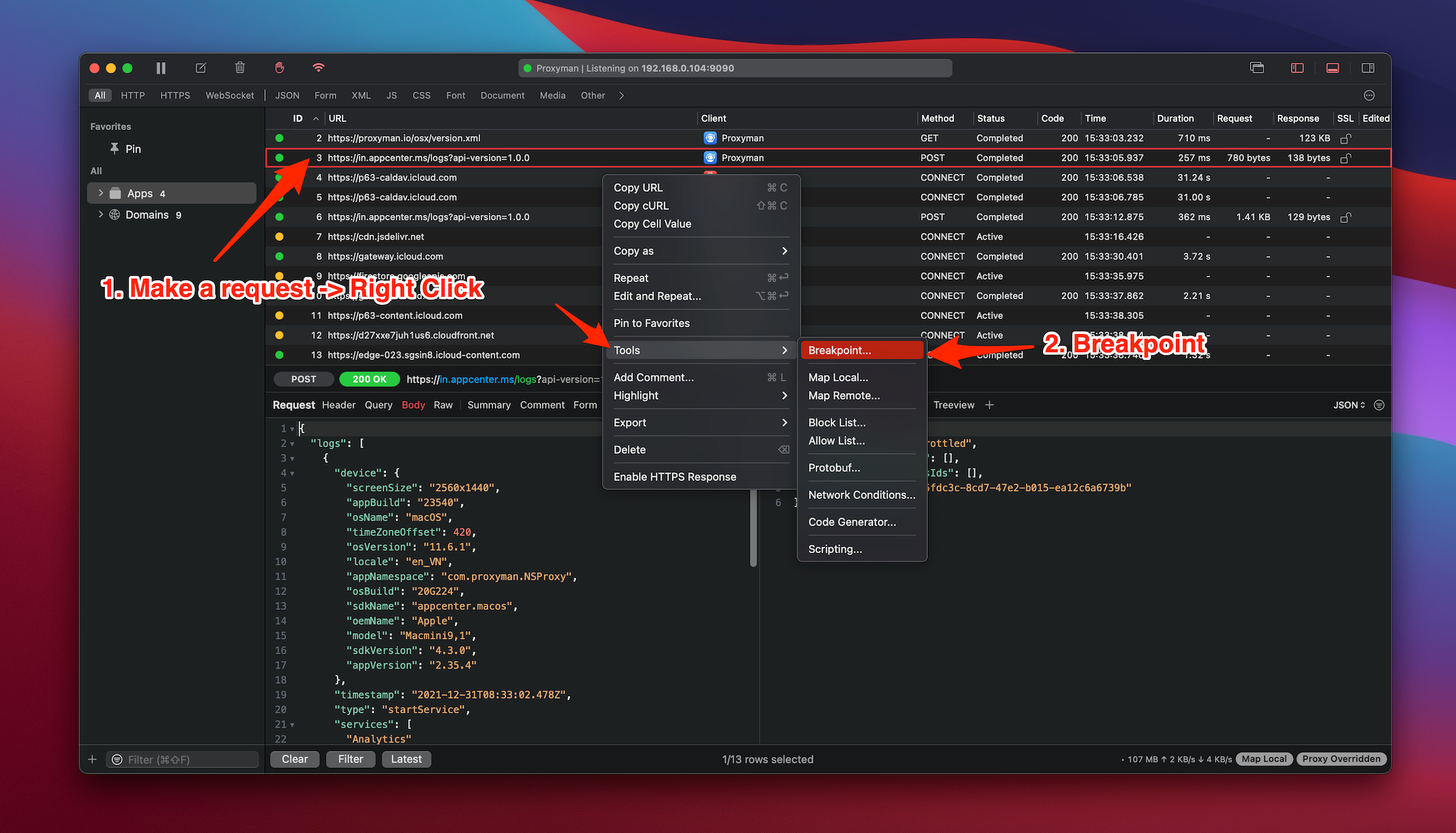Collapse the "device" object on line 4
The image size is (1456, 833).
tap(292, 474)
